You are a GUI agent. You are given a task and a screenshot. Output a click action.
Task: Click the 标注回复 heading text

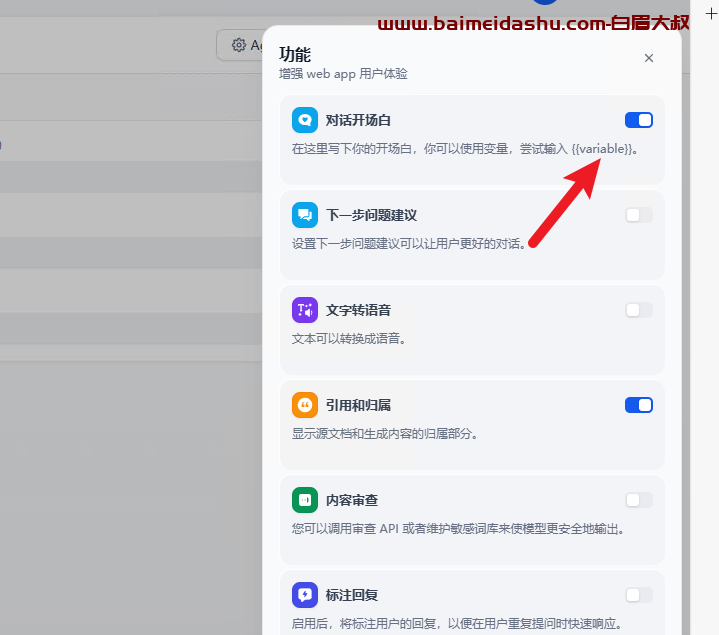352,595
